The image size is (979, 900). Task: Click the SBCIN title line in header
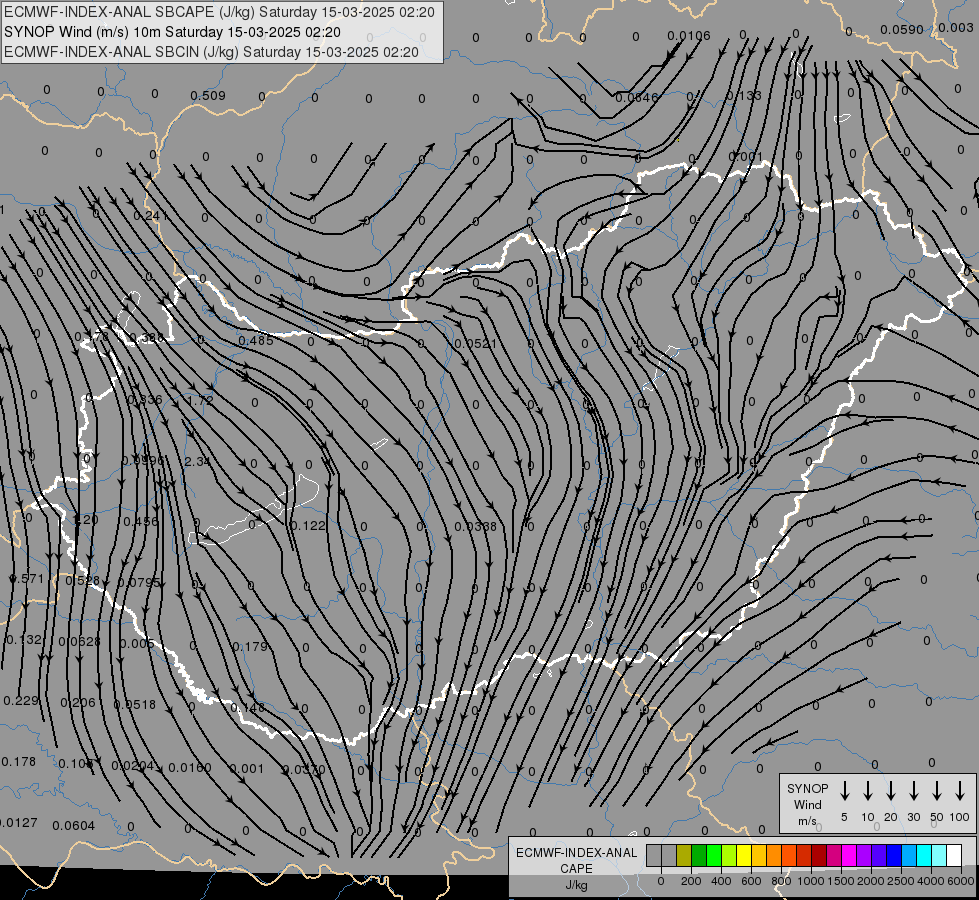211,52
